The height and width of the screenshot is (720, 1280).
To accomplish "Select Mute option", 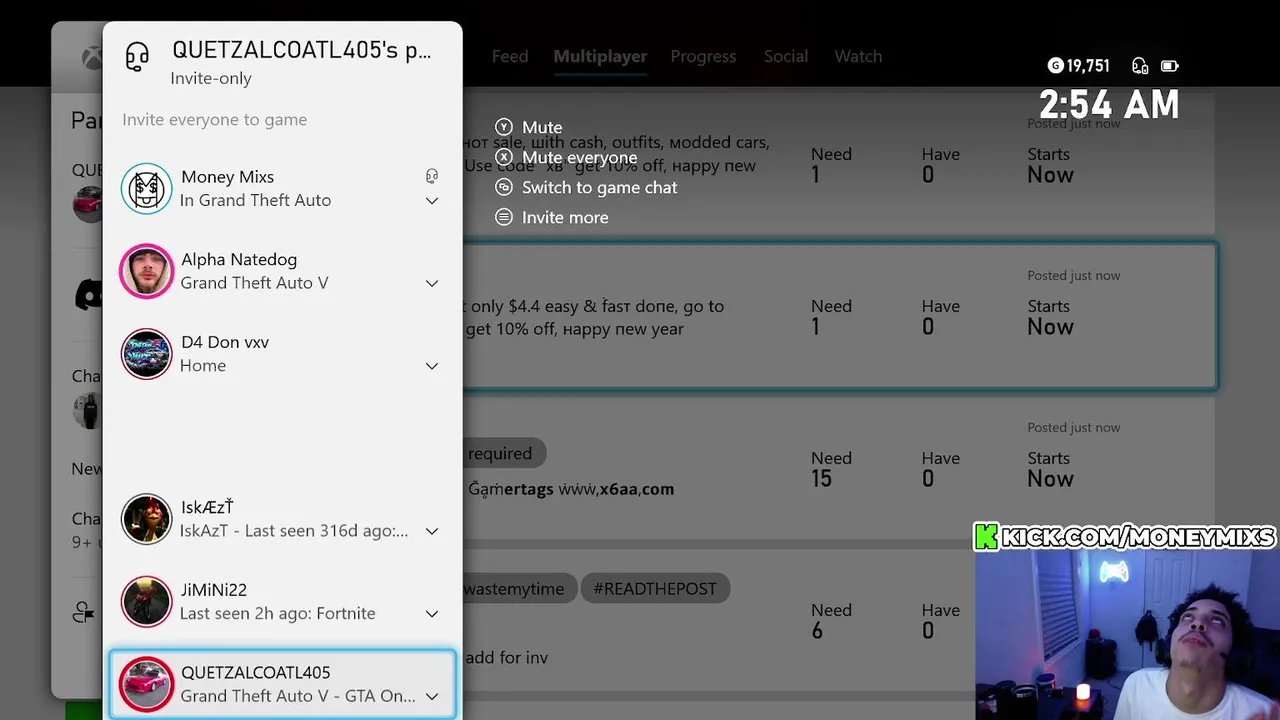I will [x=542, y=127].
